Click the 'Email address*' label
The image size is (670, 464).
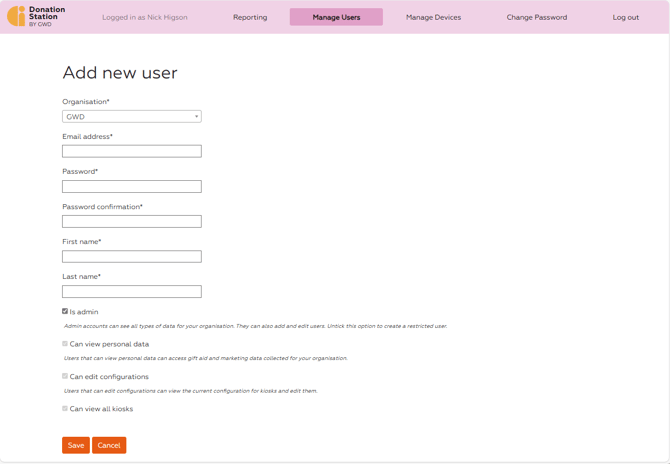click(88, 137)
